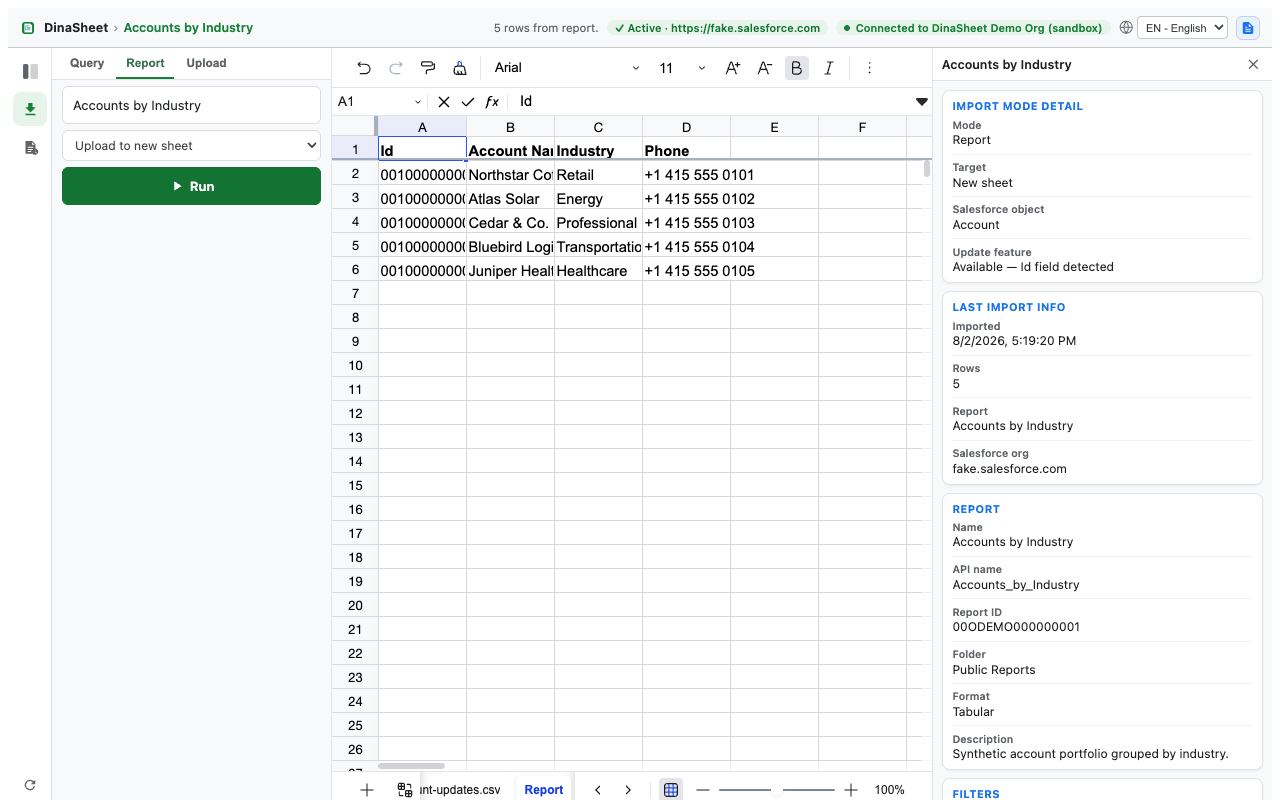The image size is (1280, 800).
Task: Open the Upload to new sheet dropdown
Action: coord(191,145)
